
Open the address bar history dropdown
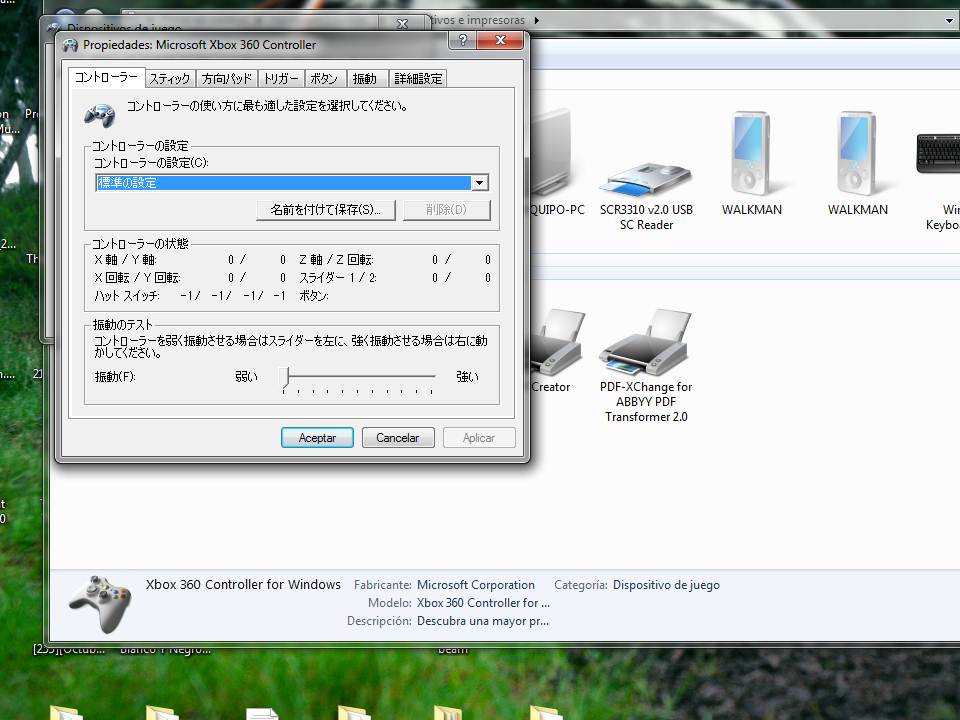[x=949, y=20]
